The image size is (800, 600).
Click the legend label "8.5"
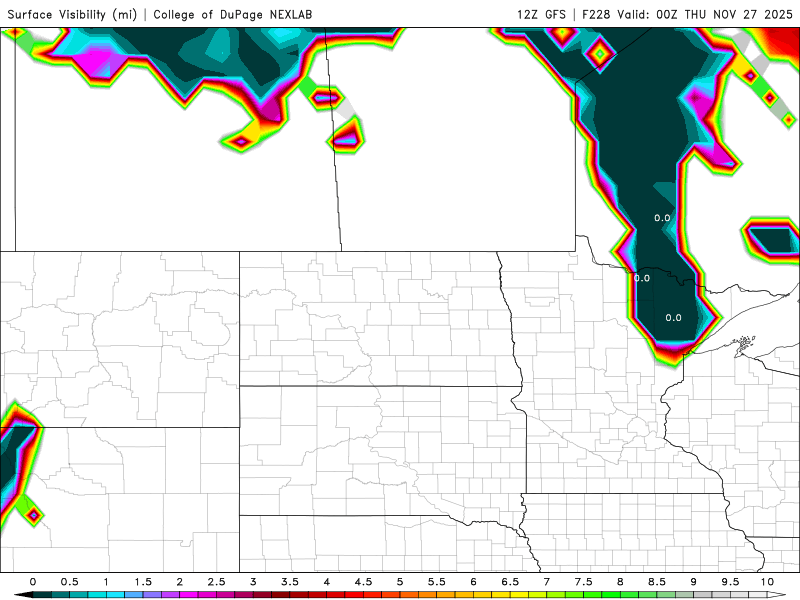coord(657,582)
